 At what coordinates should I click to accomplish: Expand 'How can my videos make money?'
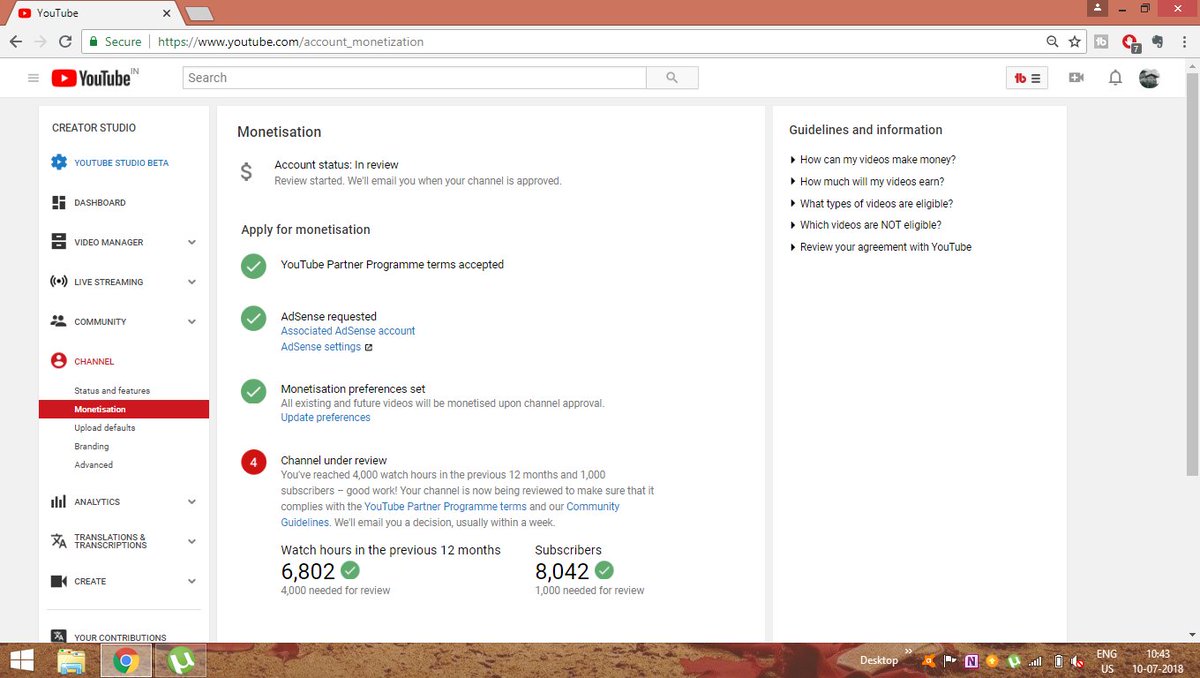872,160
